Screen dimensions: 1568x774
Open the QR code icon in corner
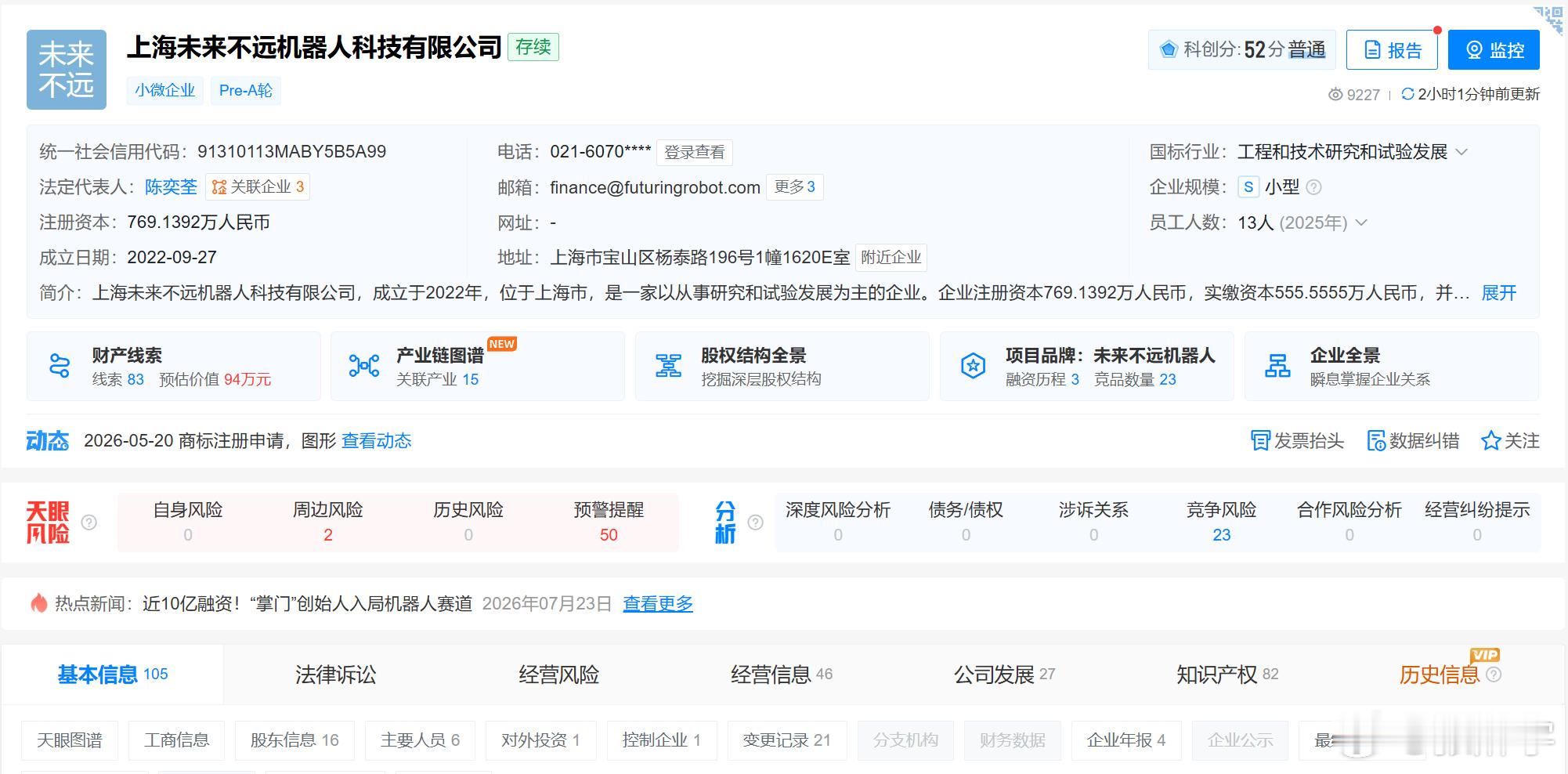coord(1548,20)
